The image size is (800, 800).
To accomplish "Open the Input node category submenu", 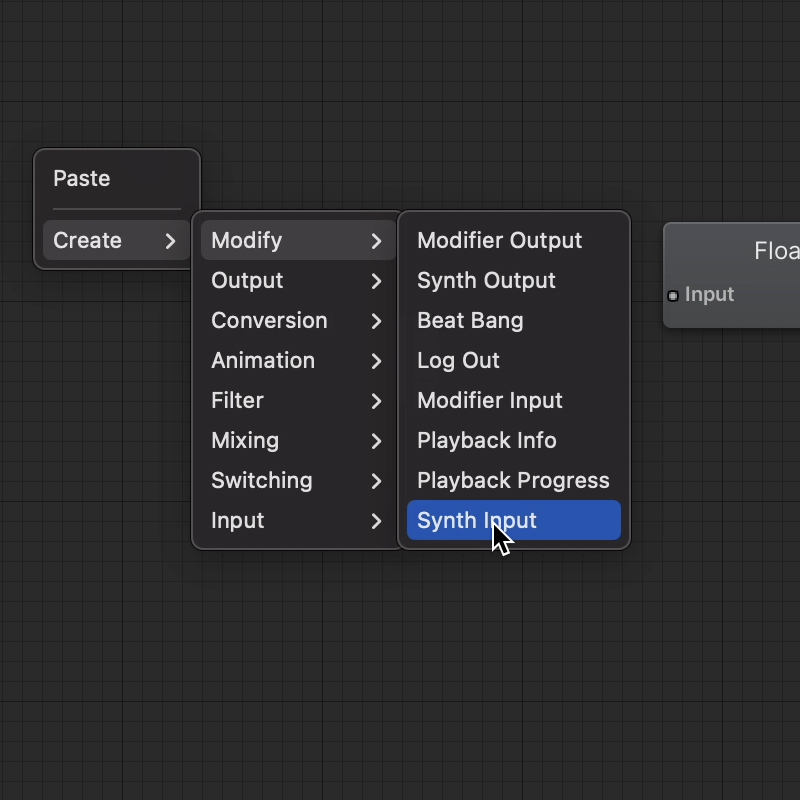I will pos(296,521).
